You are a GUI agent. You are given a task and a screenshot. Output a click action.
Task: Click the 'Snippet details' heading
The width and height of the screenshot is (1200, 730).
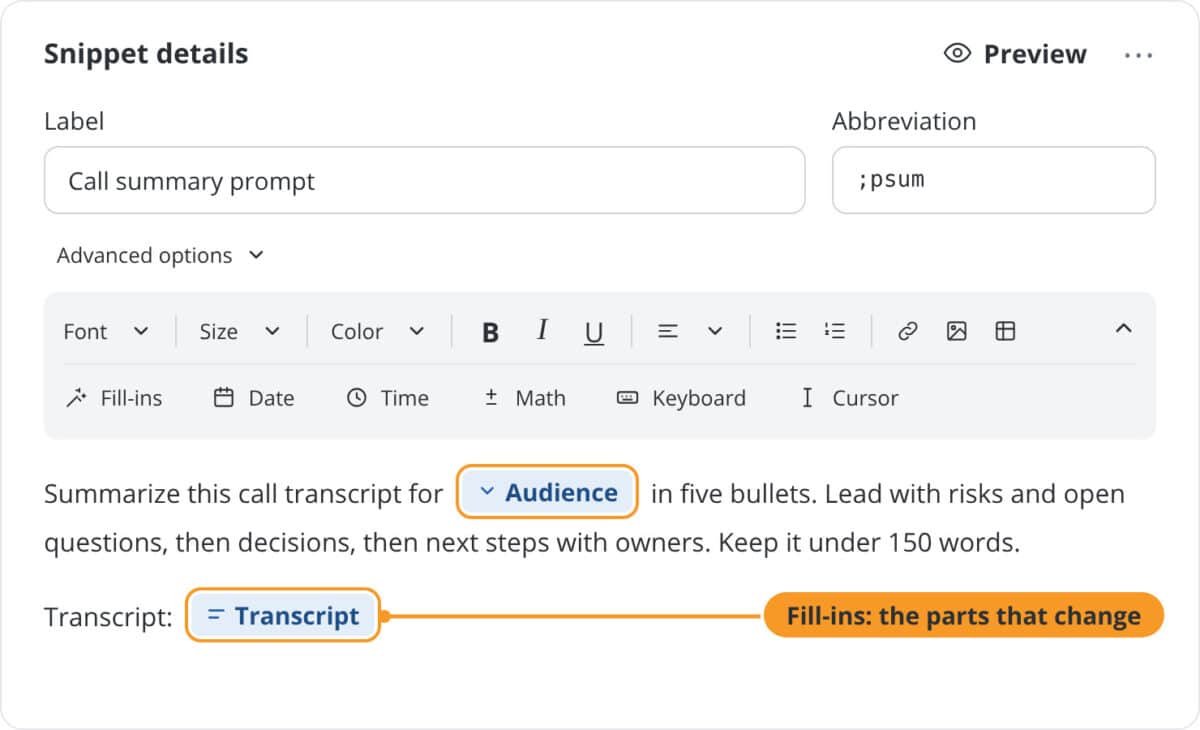point(146,54)
